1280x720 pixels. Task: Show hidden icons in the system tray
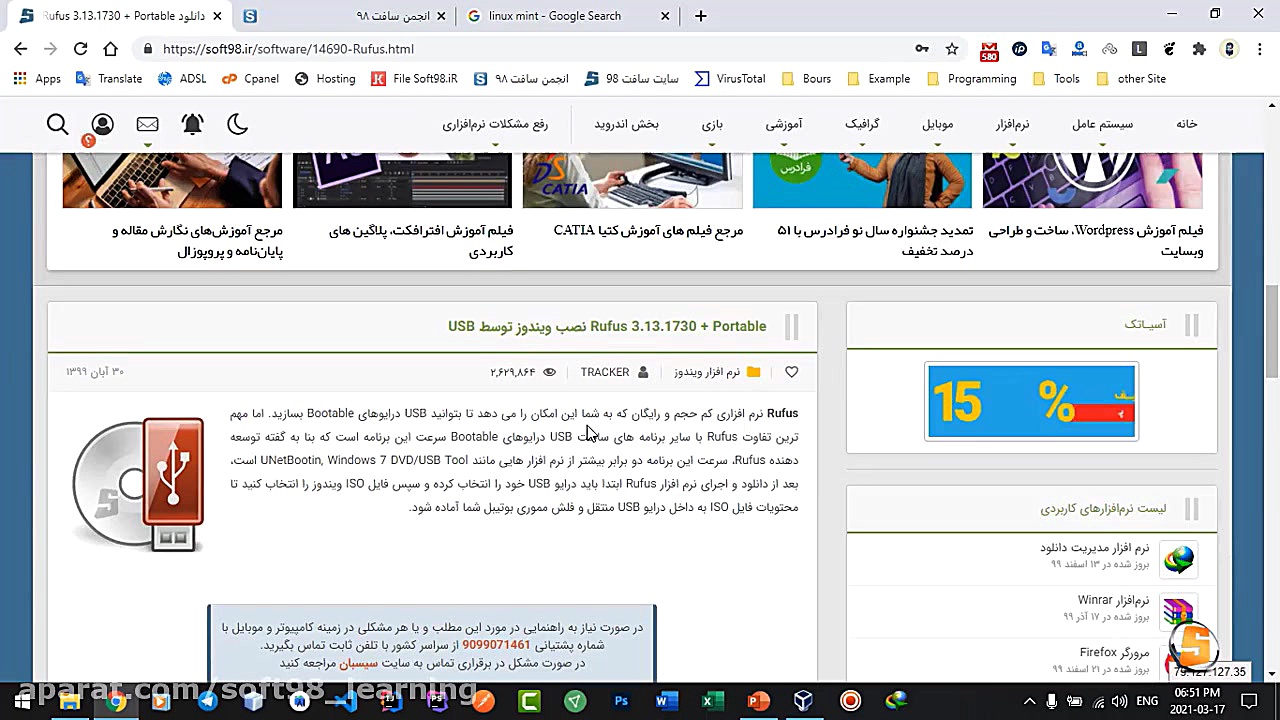tap(1029, 701)
